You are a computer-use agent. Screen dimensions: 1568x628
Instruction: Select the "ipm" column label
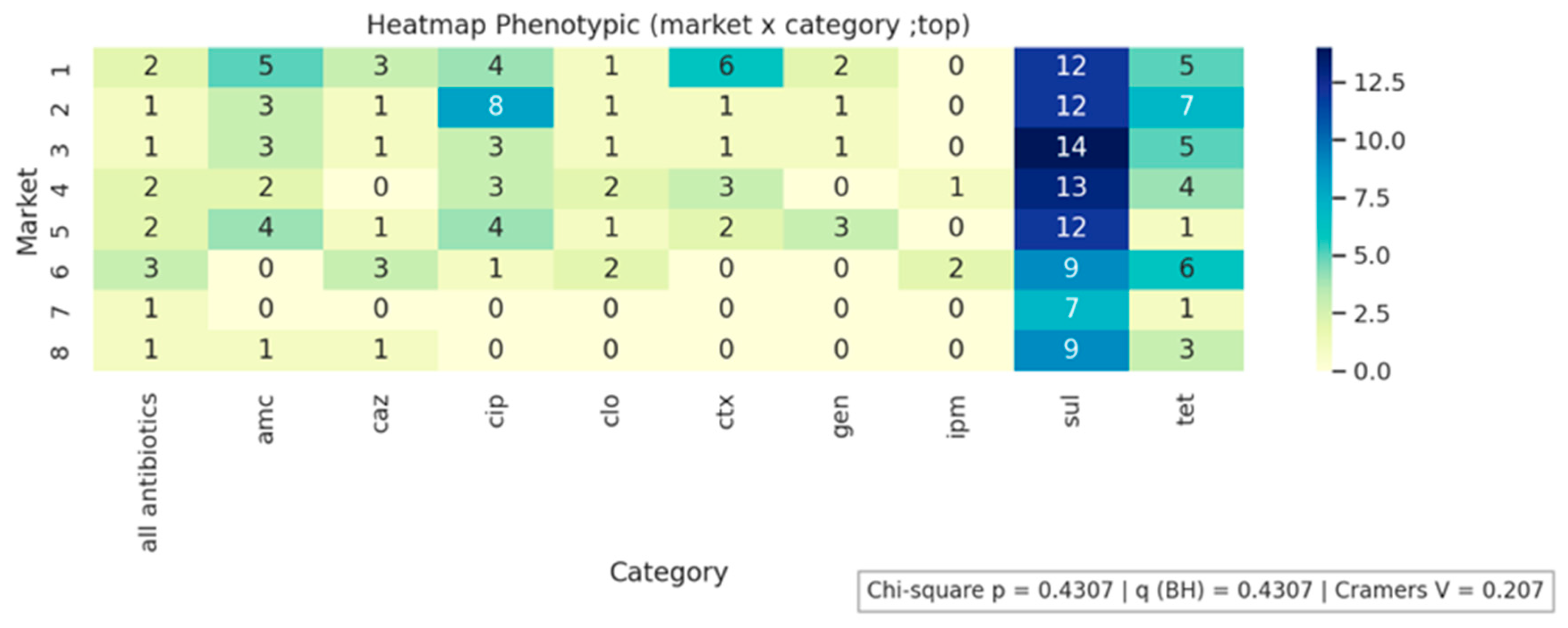956,417
